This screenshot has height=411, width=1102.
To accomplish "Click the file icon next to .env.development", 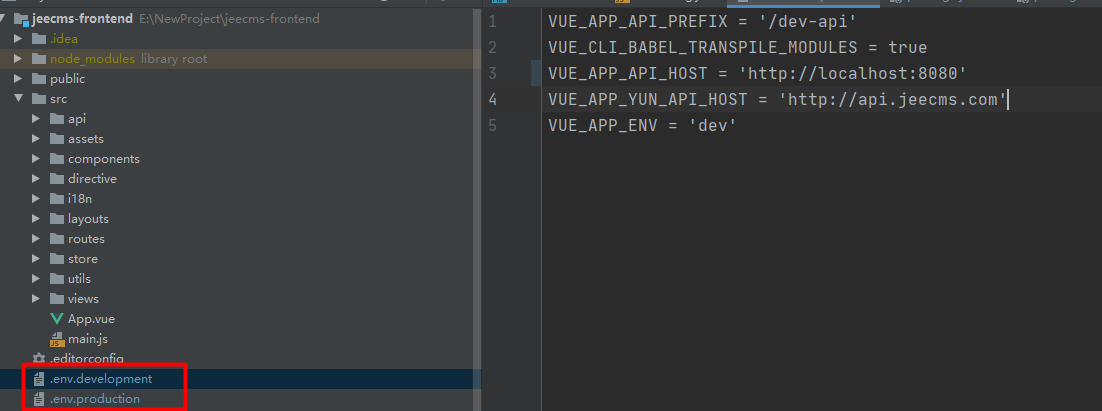I will click(x=39, y=379).
